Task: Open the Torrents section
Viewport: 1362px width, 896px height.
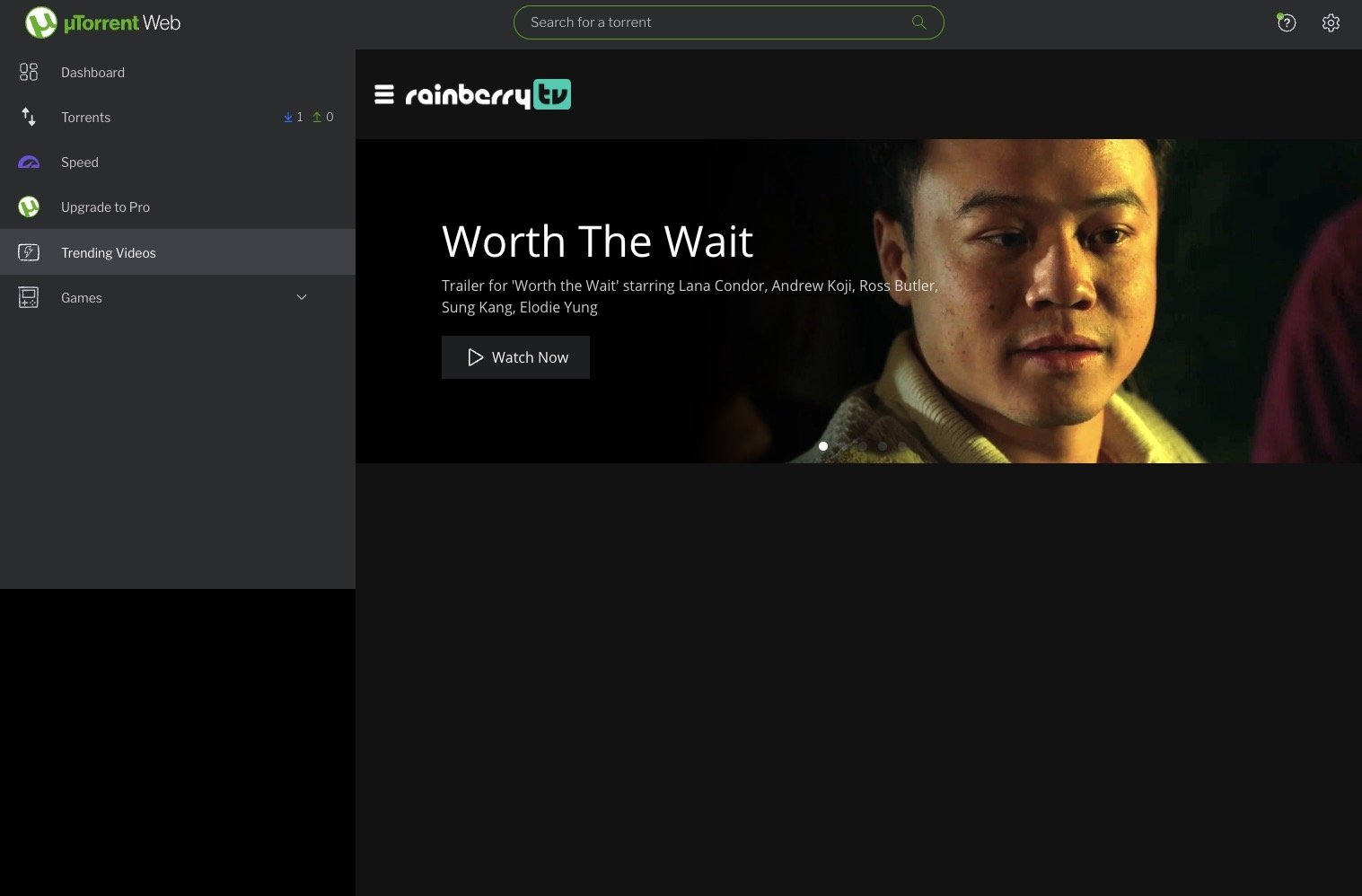Action: click(x=178, y=117)
